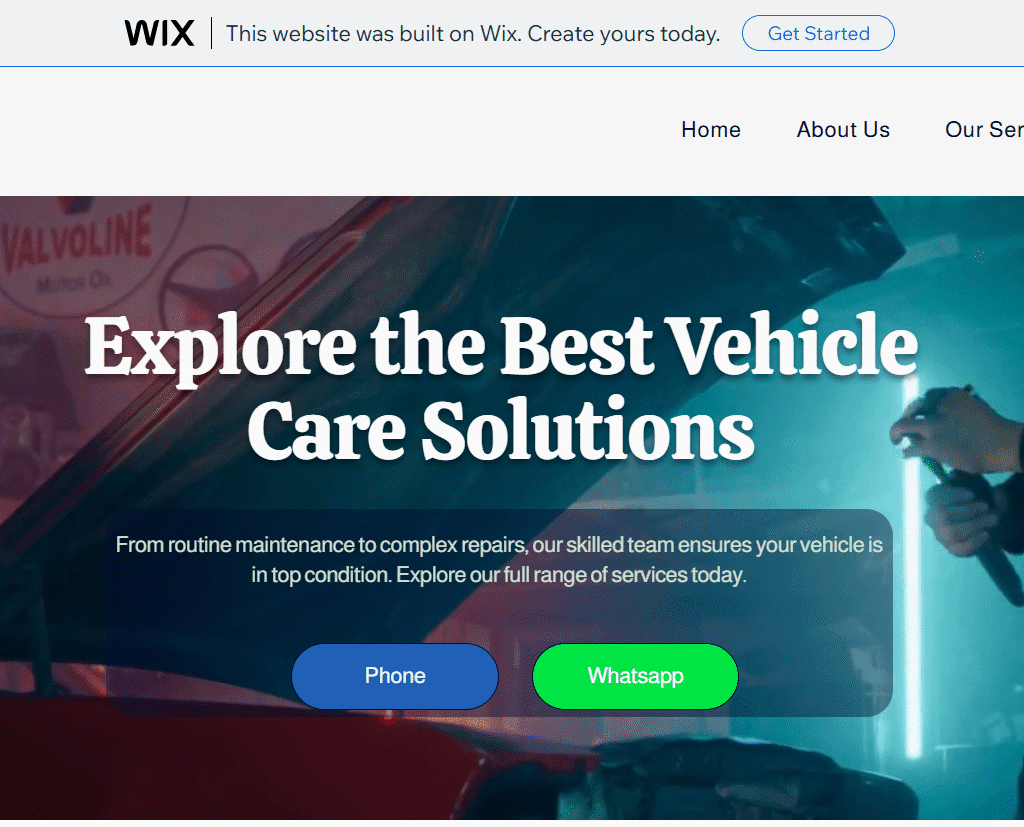Click the vertical divider beside the Wix logo
This screenshot has height=827, width=1024.
212,33
